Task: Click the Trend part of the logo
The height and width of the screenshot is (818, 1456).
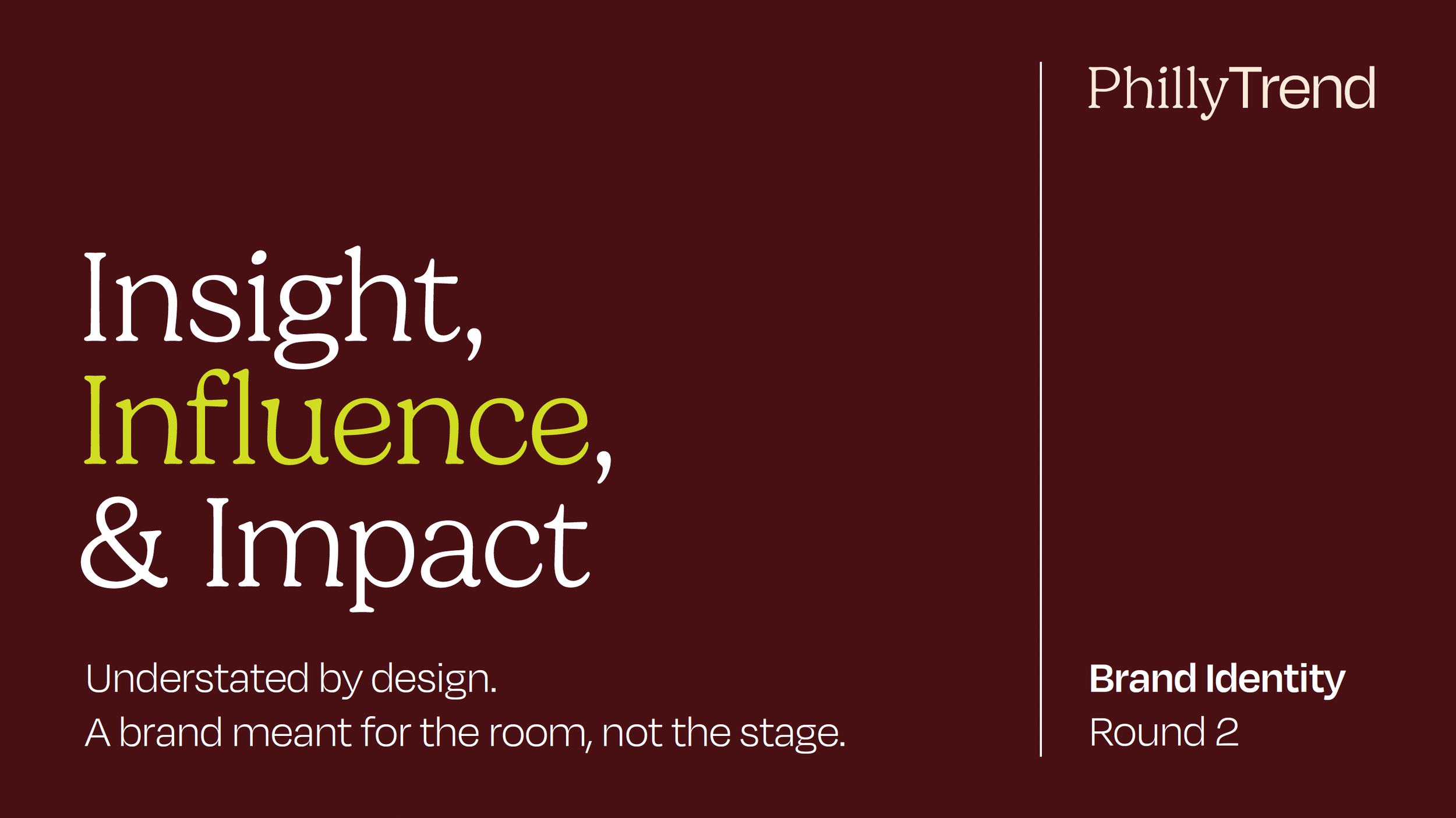Action: pos(1303,87)
